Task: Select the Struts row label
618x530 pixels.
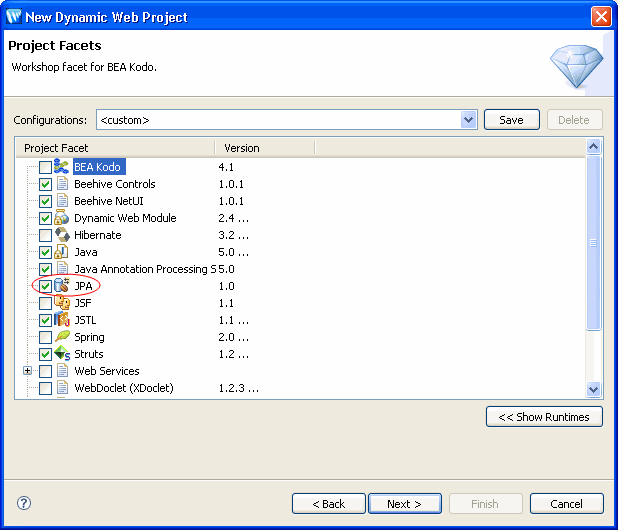Action: pyautogui.click(x=89, y=354)
